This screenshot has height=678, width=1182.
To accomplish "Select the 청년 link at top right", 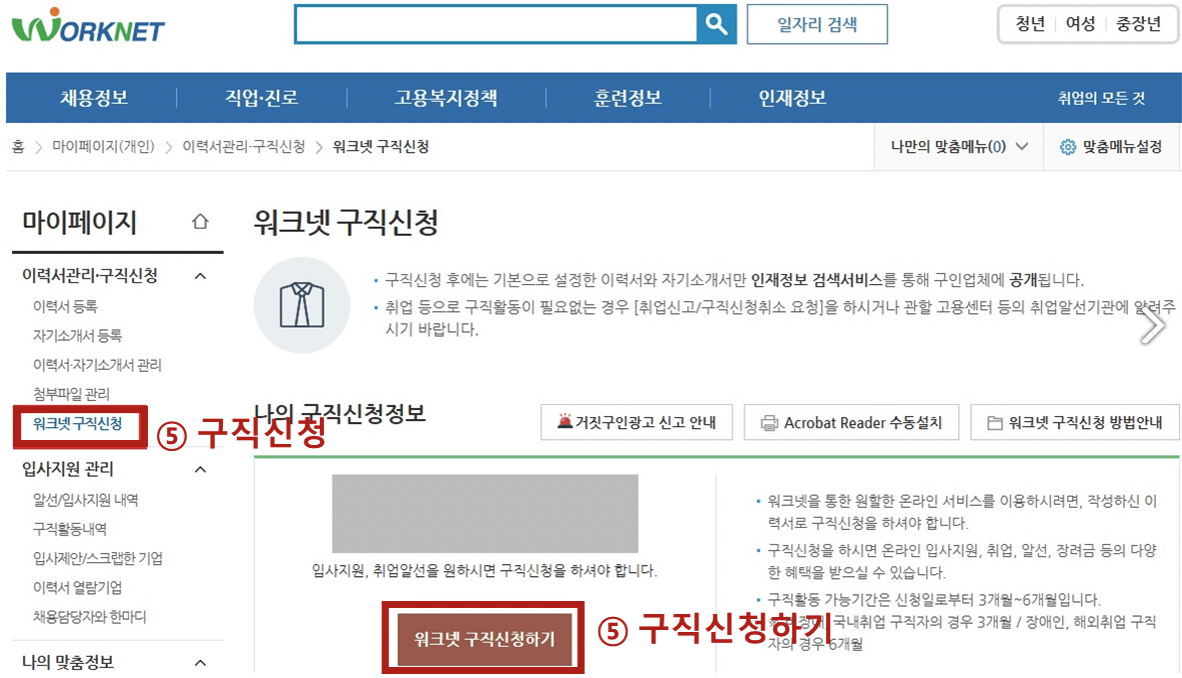I will [1030, 24].
